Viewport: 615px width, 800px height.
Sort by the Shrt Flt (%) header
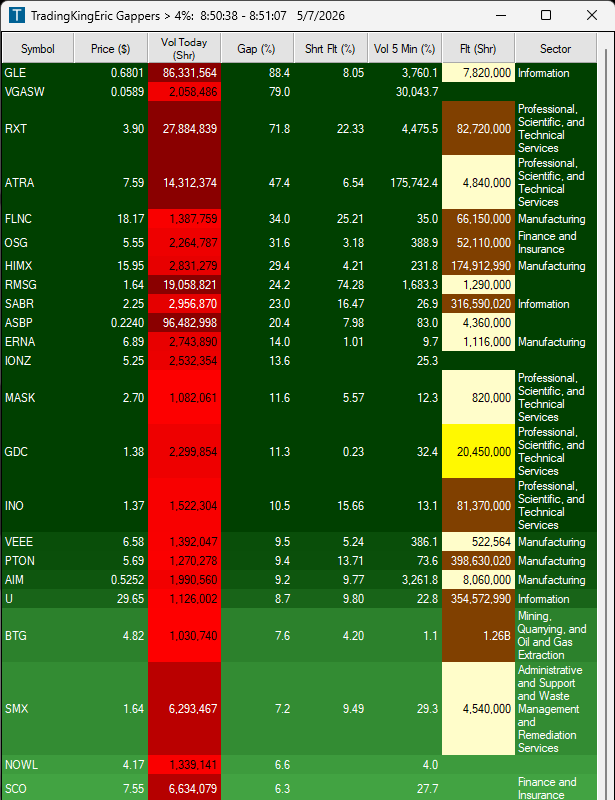[x=330, y=48]
